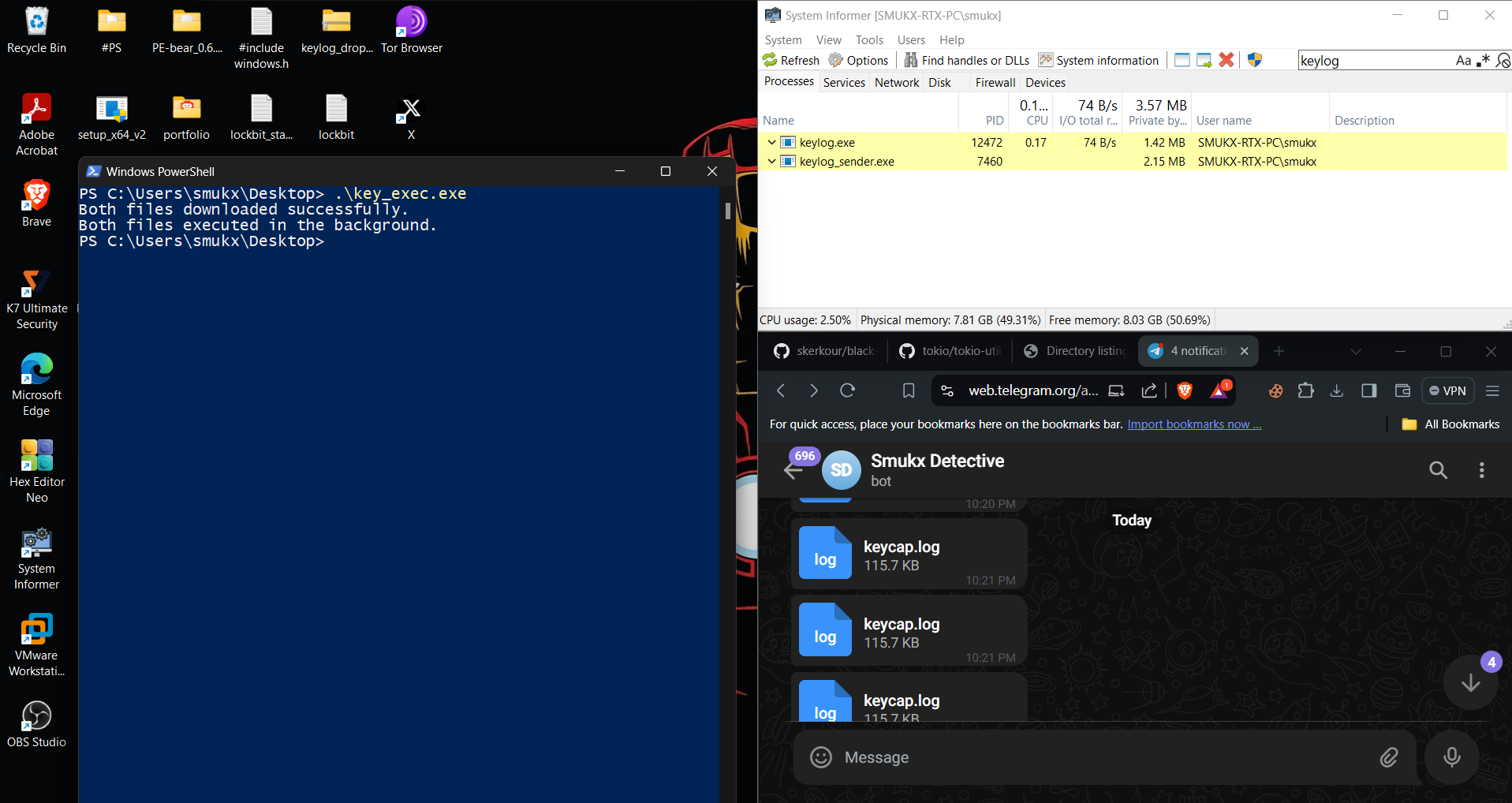Click the find window toolbar icon
The image size is (1512, 803).
1182,60
